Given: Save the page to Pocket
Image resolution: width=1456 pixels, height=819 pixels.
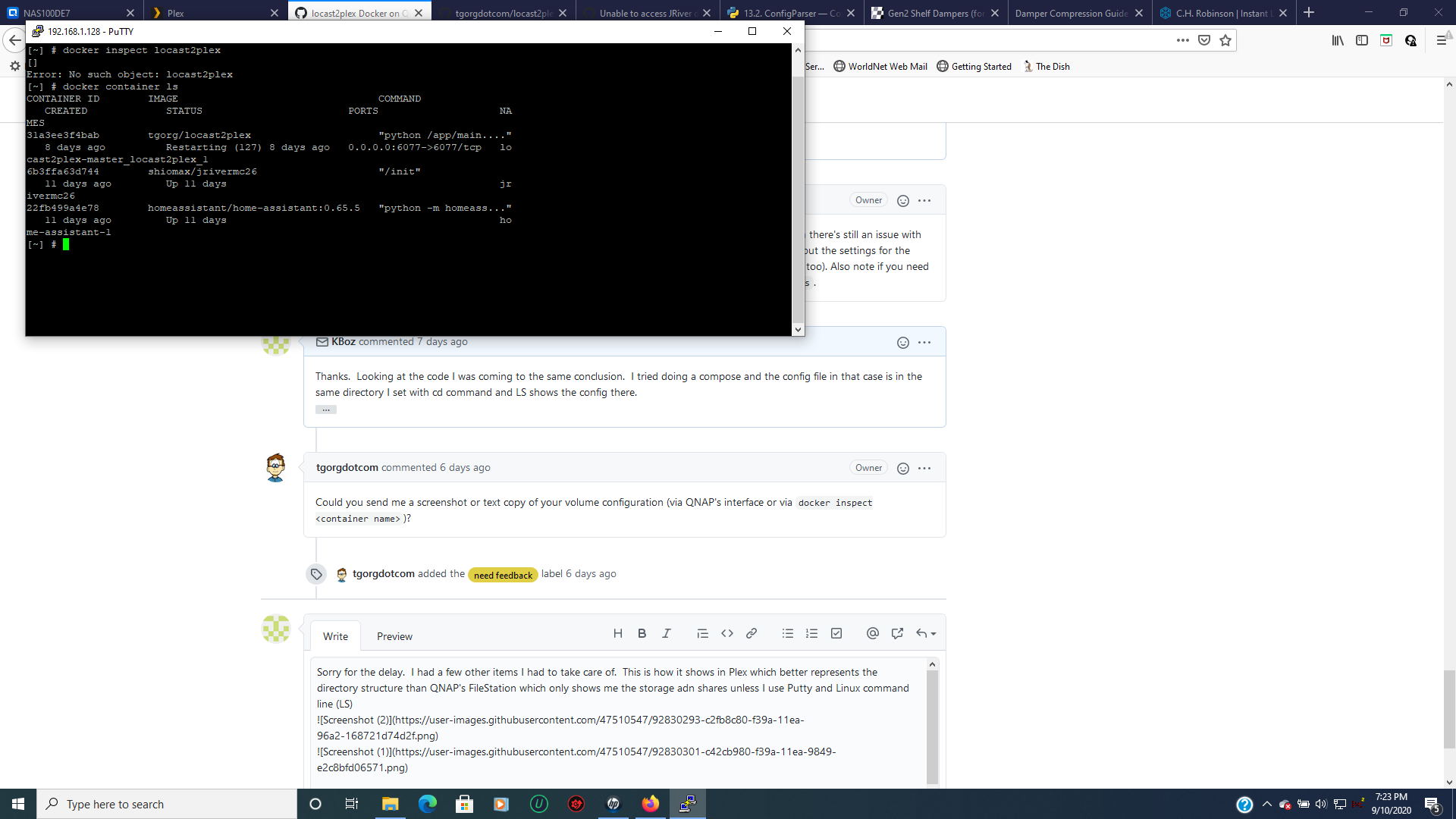Looking at the screenshot, I should click(1204, 40).
